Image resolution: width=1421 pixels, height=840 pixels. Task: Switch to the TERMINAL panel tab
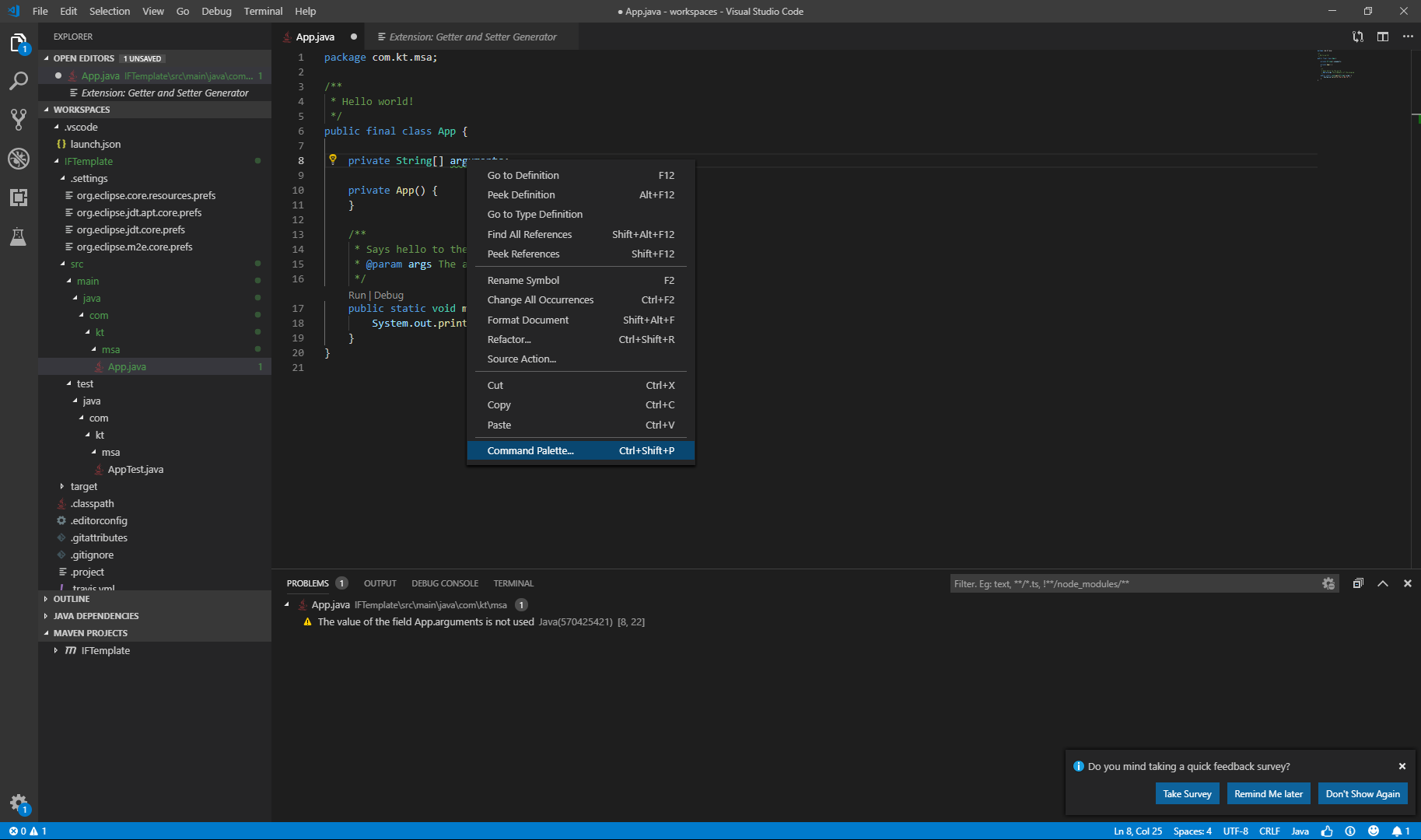[x=513, y=583]
